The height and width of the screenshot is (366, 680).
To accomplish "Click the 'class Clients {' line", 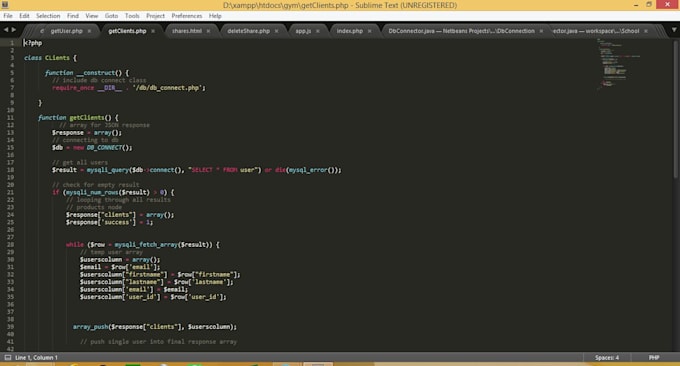I will tap(50, 58).
